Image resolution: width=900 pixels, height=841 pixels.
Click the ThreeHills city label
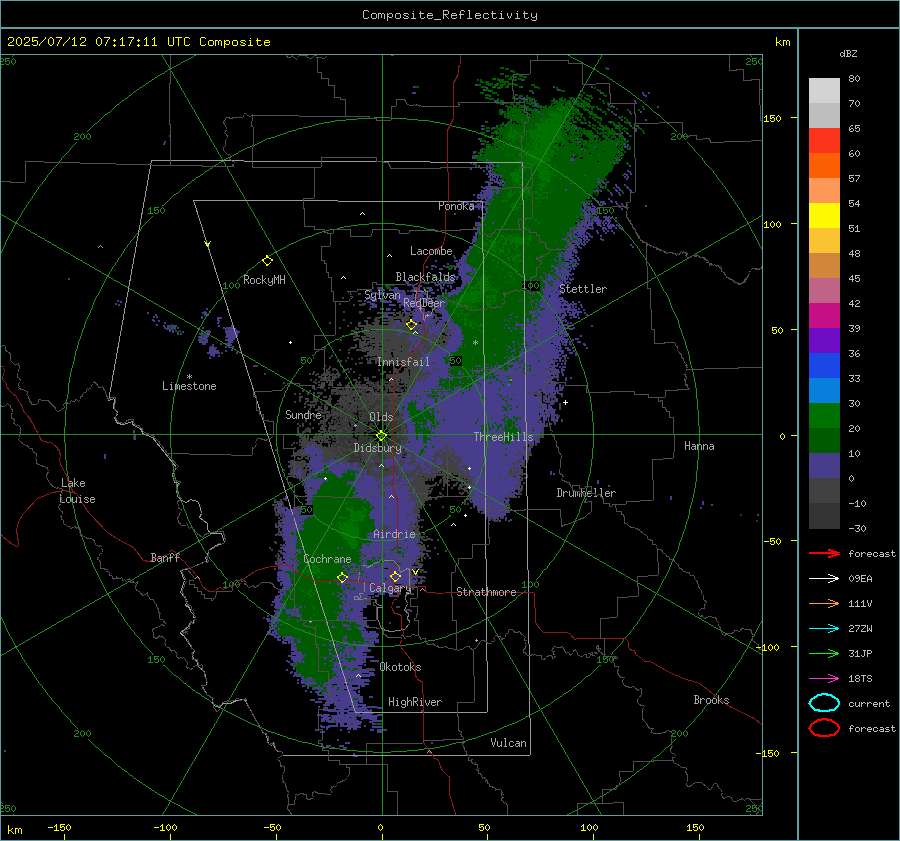pos(503,437)
